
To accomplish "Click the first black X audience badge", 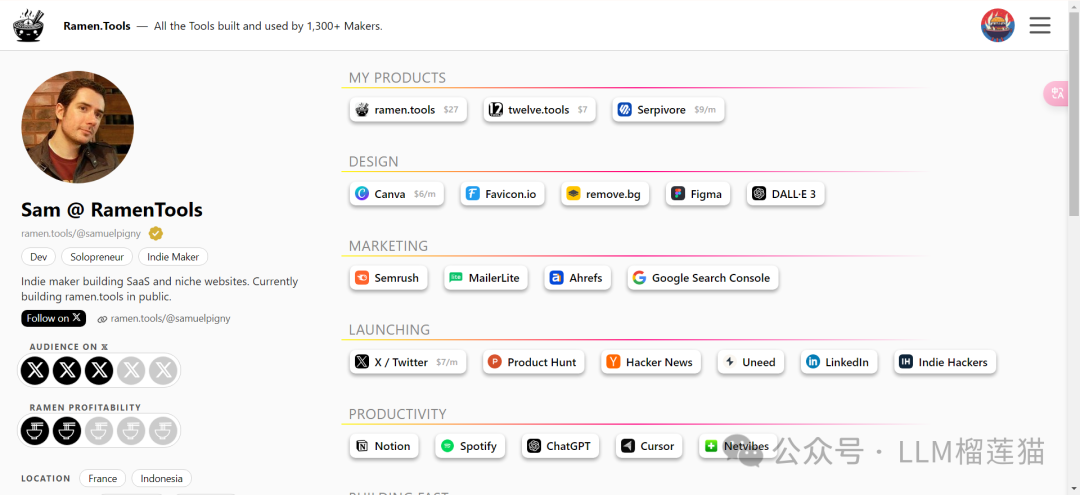I will [34, 370].
